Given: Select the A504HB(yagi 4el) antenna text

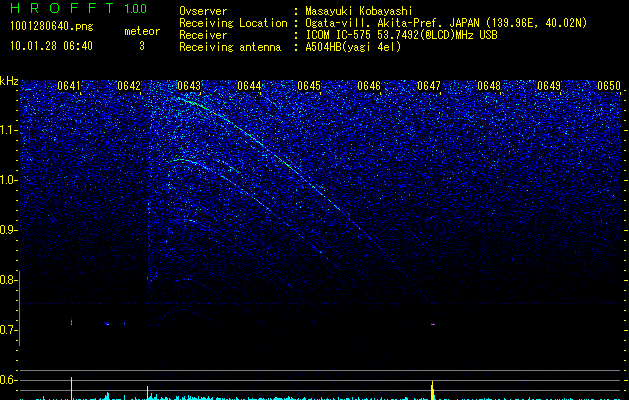Looking at the screenshot, I should click(353, 47).
